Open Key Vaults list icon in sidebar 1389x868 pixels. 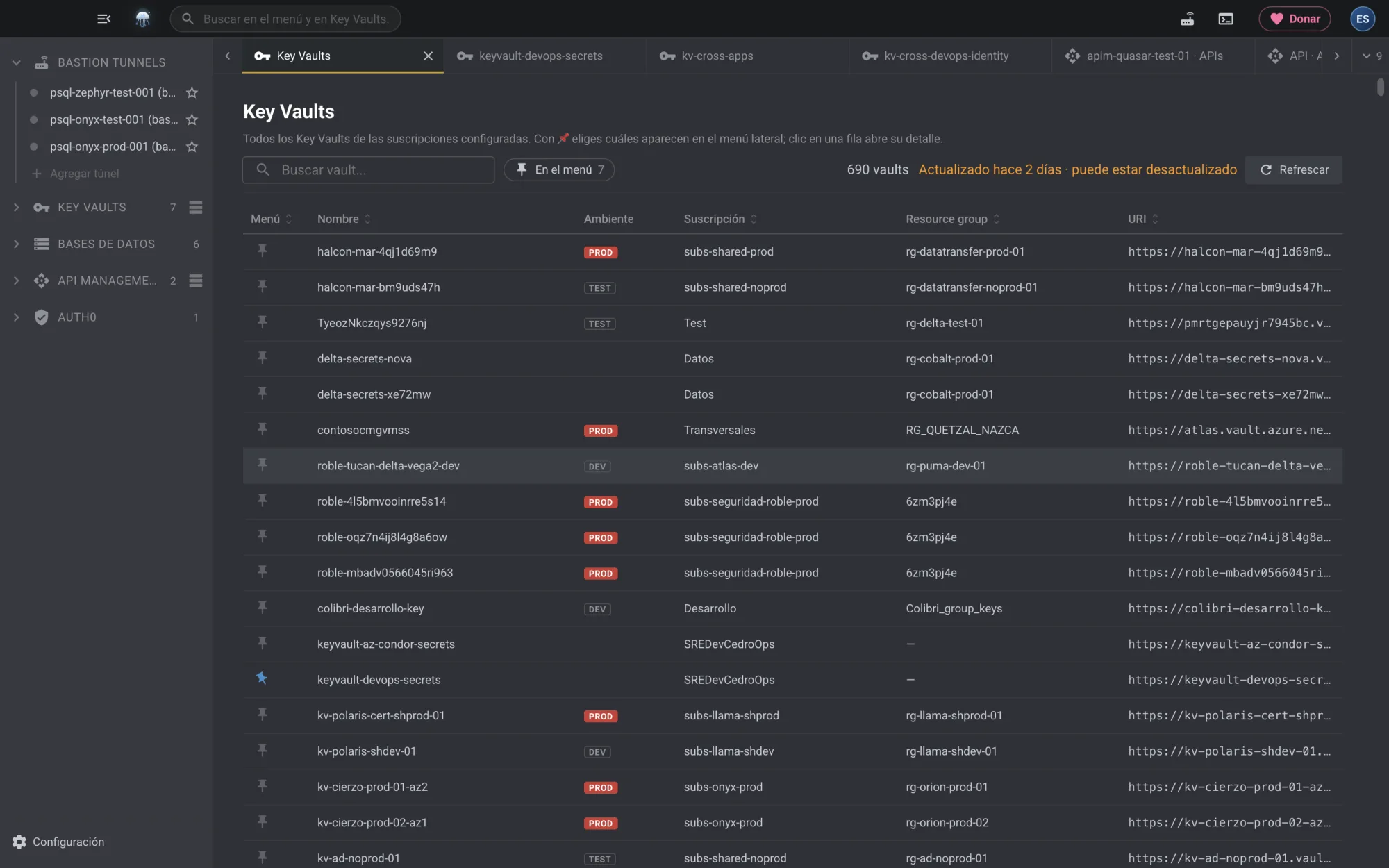pos(196,207)
